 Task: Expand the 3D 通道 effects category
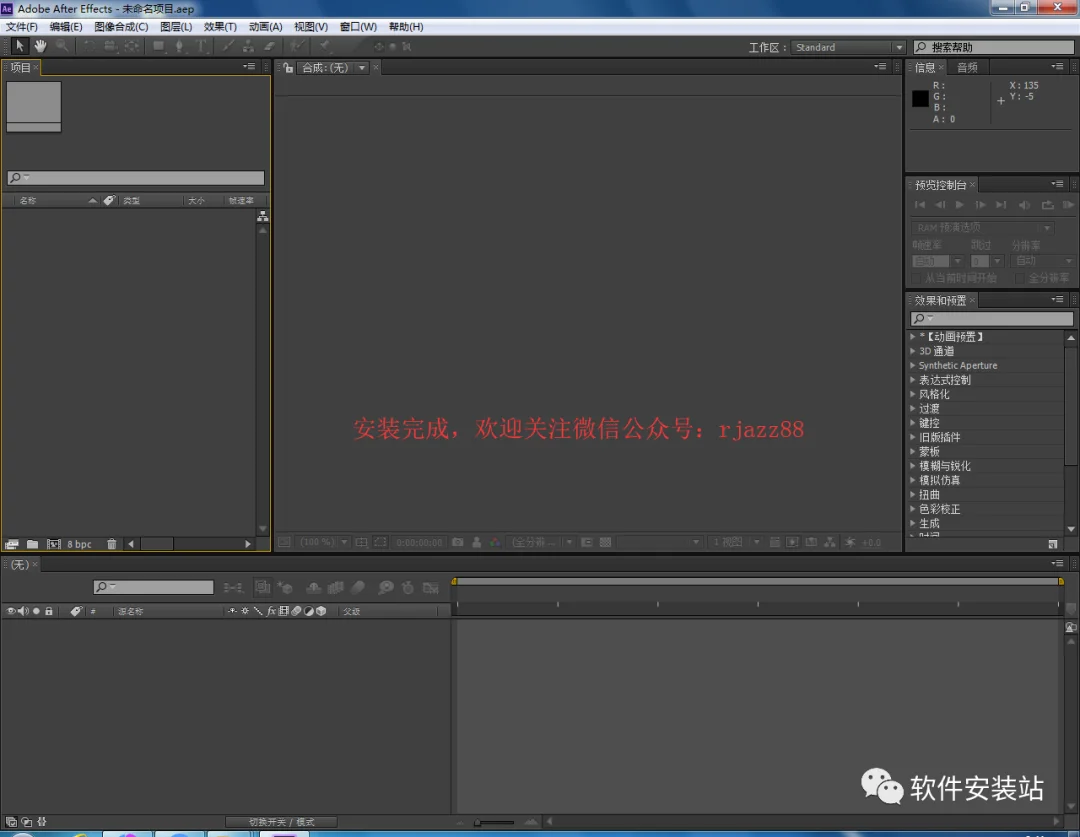[913, 351]
